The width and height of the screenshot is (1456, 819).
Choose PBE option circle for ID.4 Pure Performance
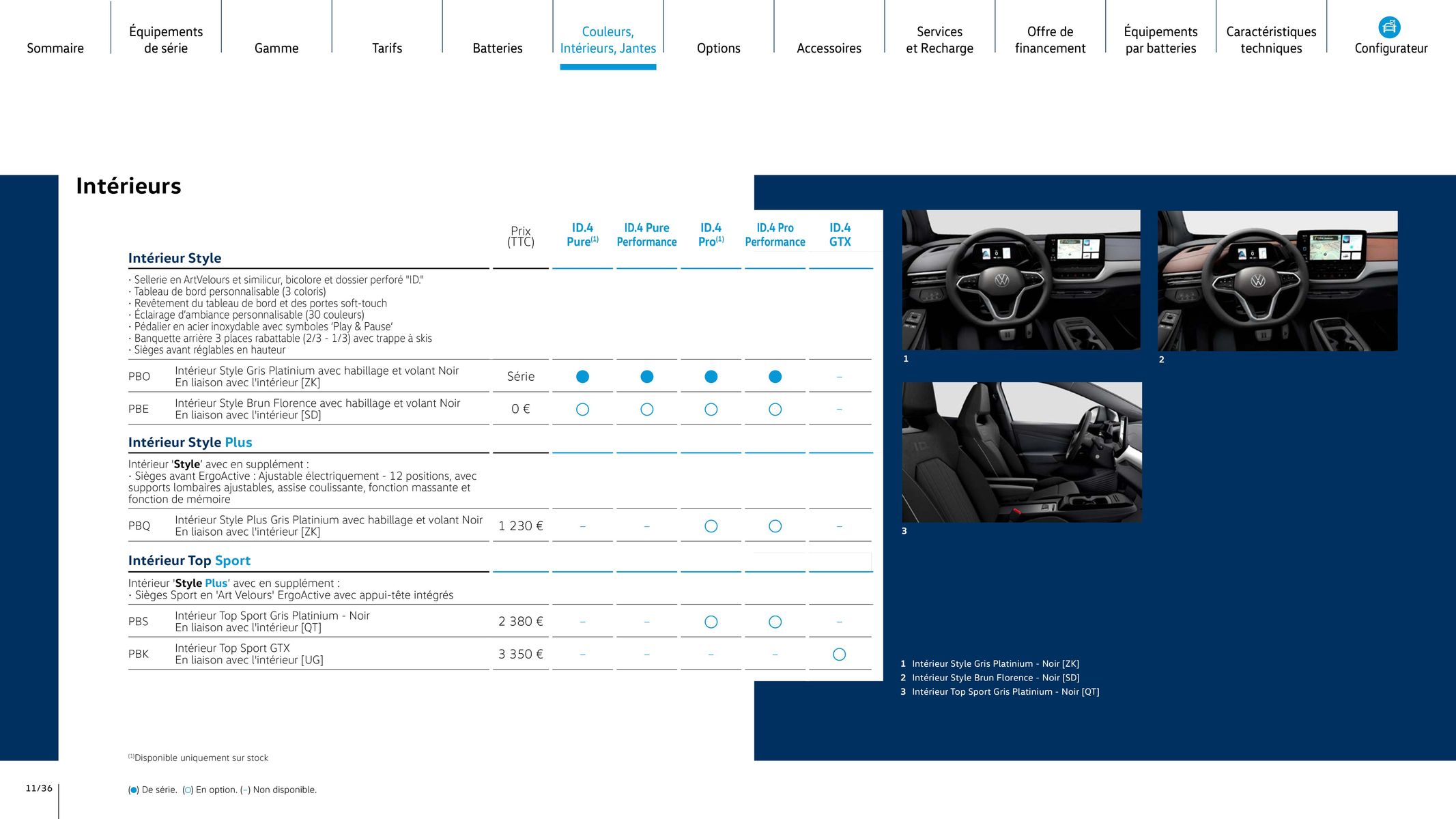pos(647,409)
